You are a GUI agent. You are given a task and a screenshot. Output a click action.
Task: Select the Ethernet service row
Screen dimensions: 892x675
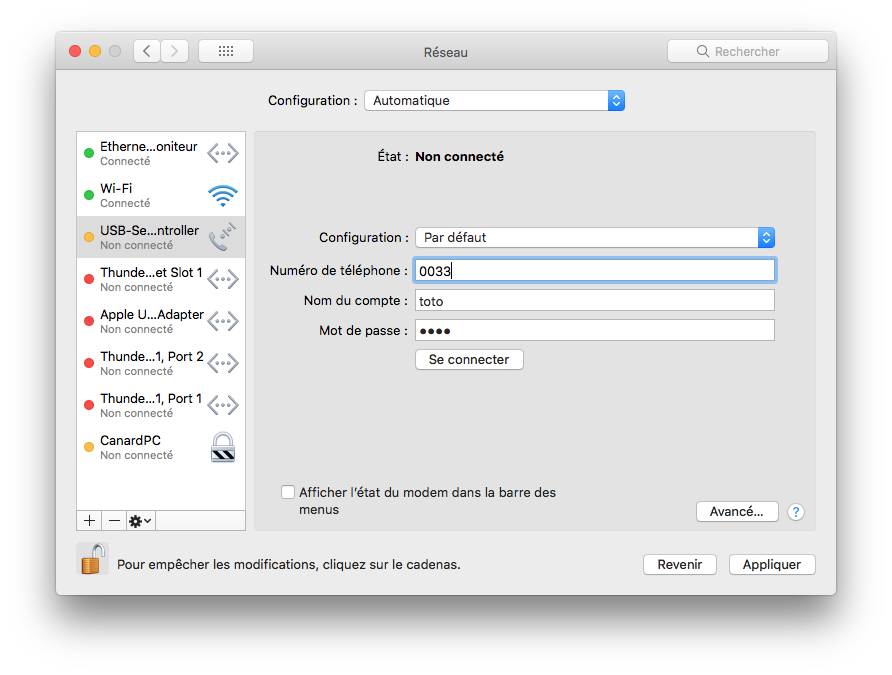(x=161, y=153)
